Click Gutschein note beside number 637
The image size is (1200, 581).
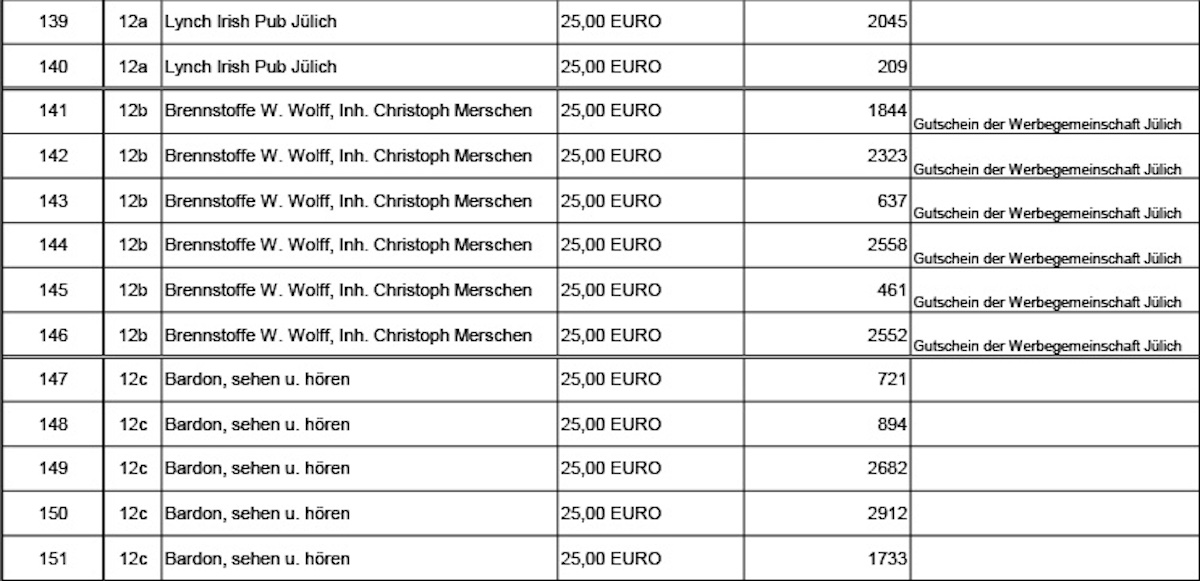(1047, 214)
